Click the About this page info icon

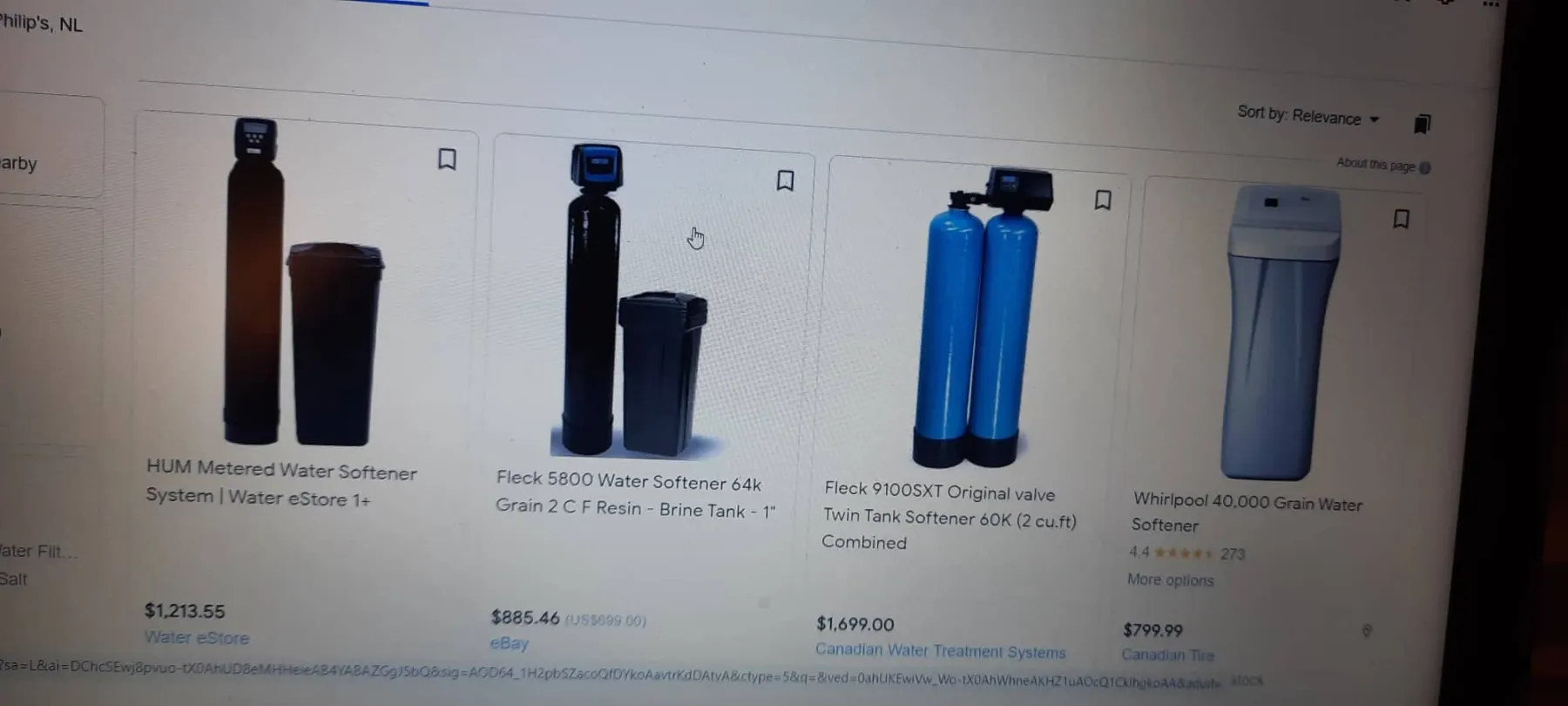pos(1425,167)
